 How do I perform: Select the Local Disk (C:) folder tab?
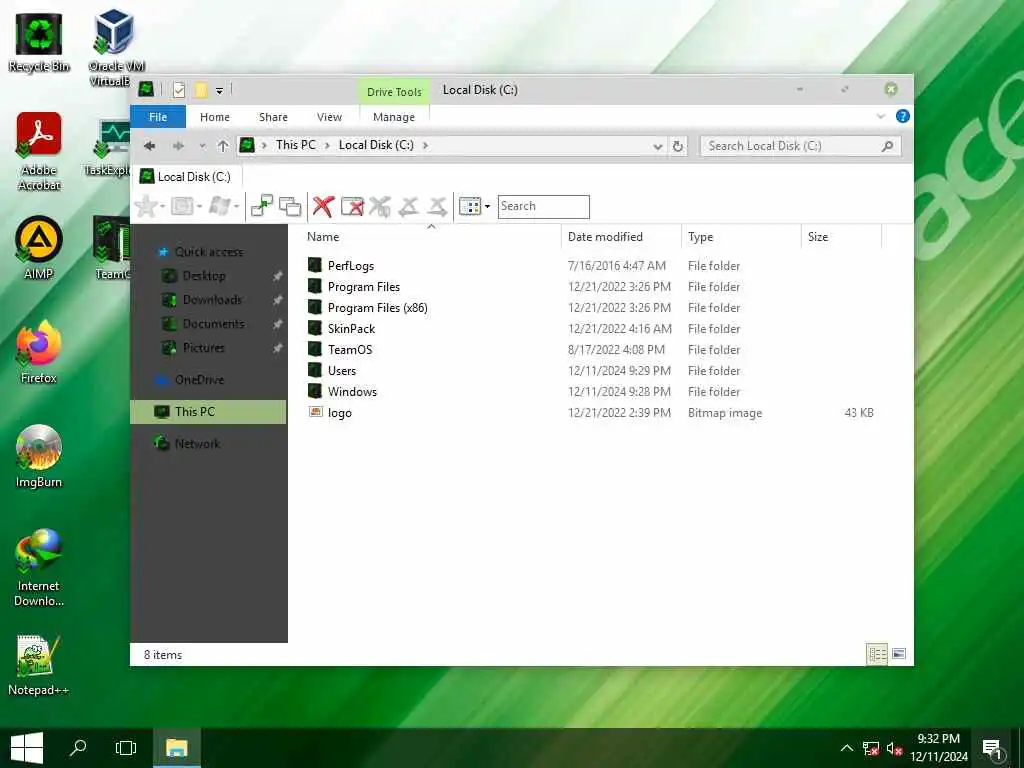(x=187, y=176)
